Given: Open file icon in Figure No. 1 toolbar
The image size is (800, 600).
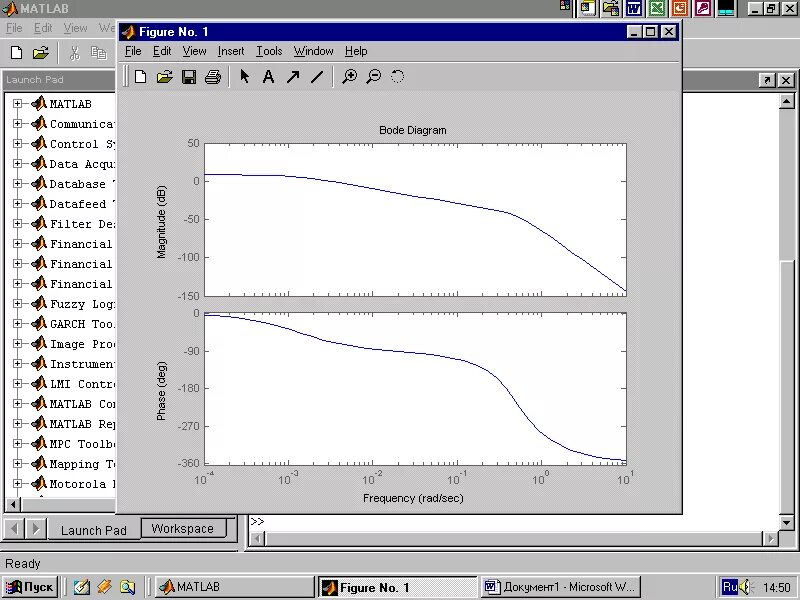Looking at the screenshot, I should click(164, 77).
